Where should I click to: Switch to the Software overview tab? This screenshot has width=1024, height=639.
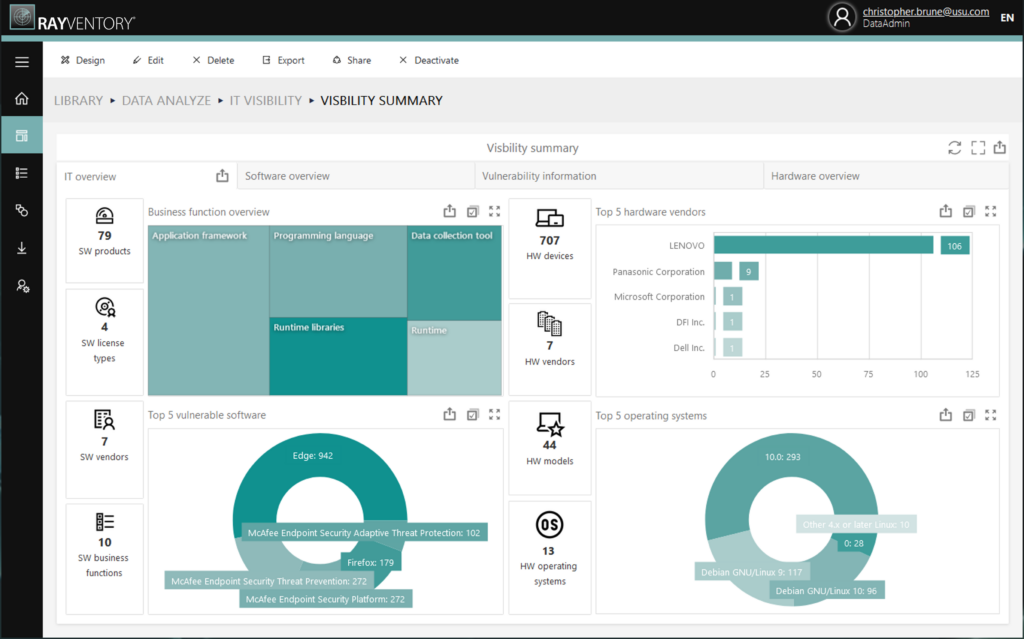pos(288,176)
